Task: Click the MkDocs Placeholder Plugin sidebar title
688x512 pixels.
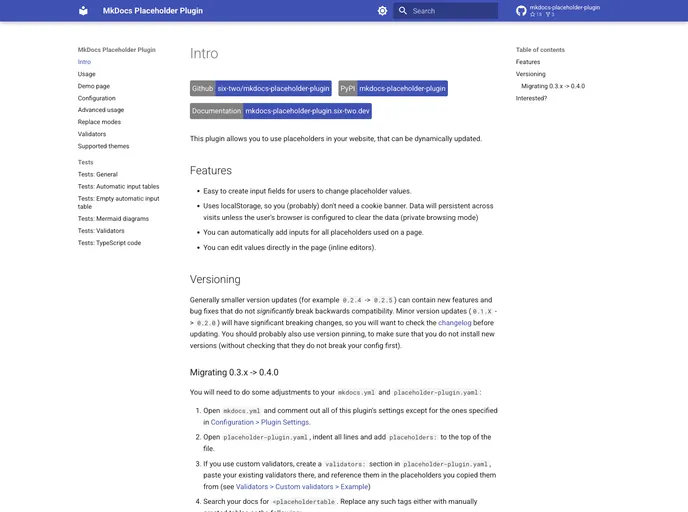Action: pos(117,50)
